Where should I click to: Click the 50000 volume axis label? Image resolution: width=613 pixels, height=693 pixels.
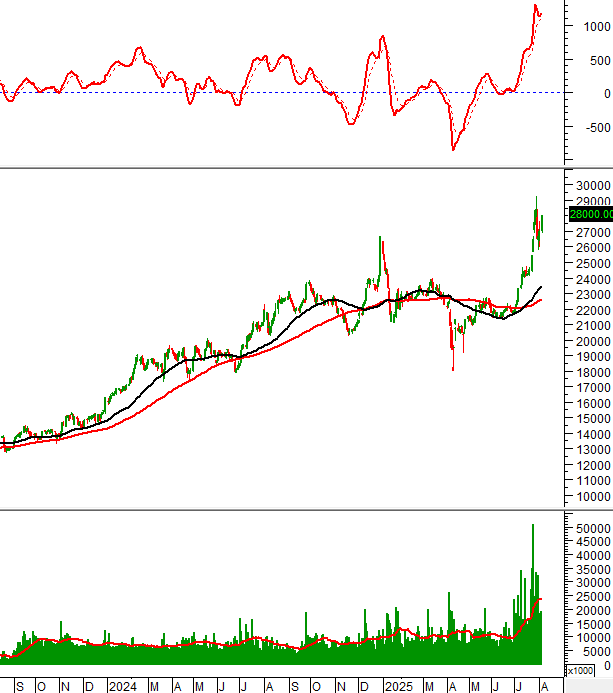point(594,529)
